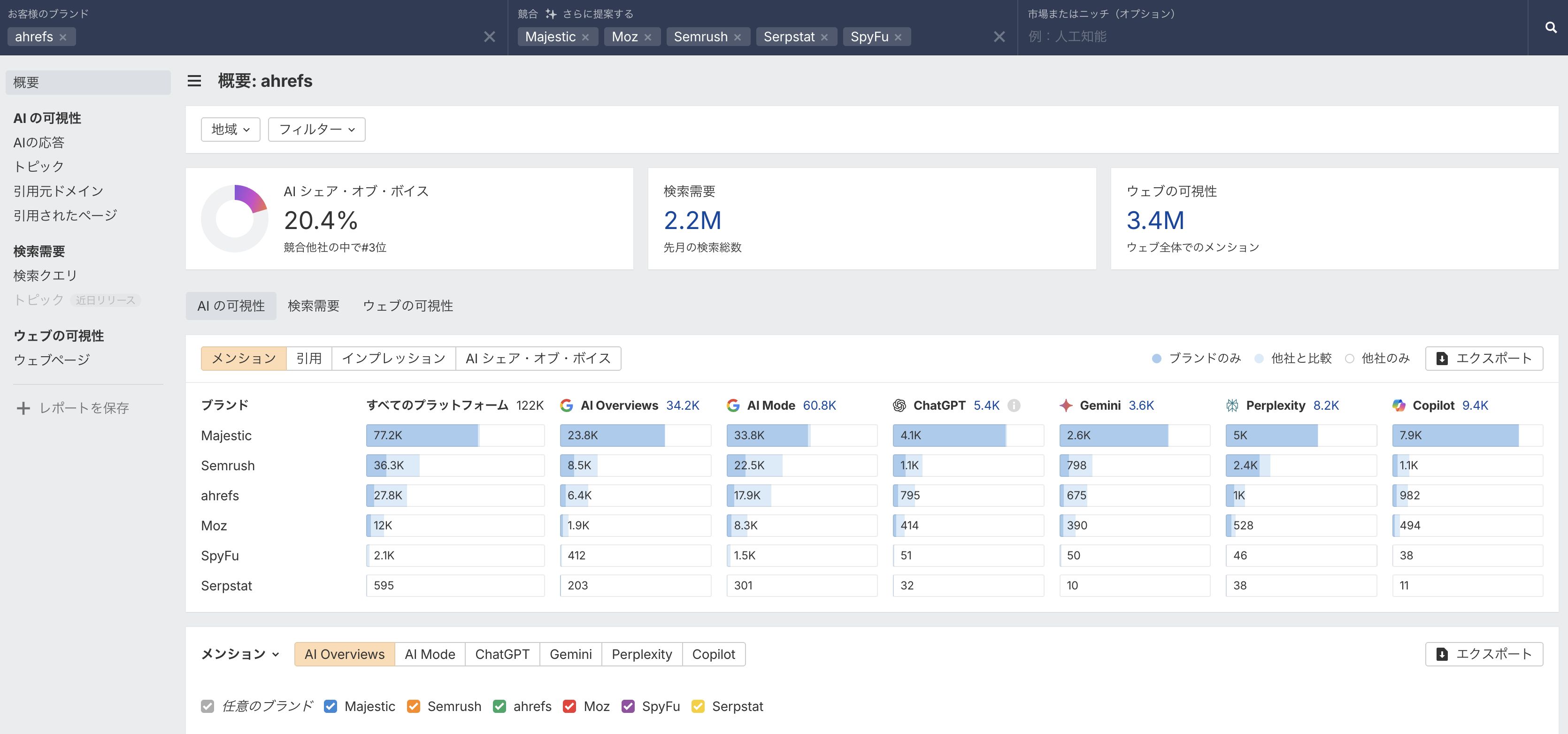Select the 他社のみ radio option
This screenshot has height=734, width=1568.
[1350, 359]
